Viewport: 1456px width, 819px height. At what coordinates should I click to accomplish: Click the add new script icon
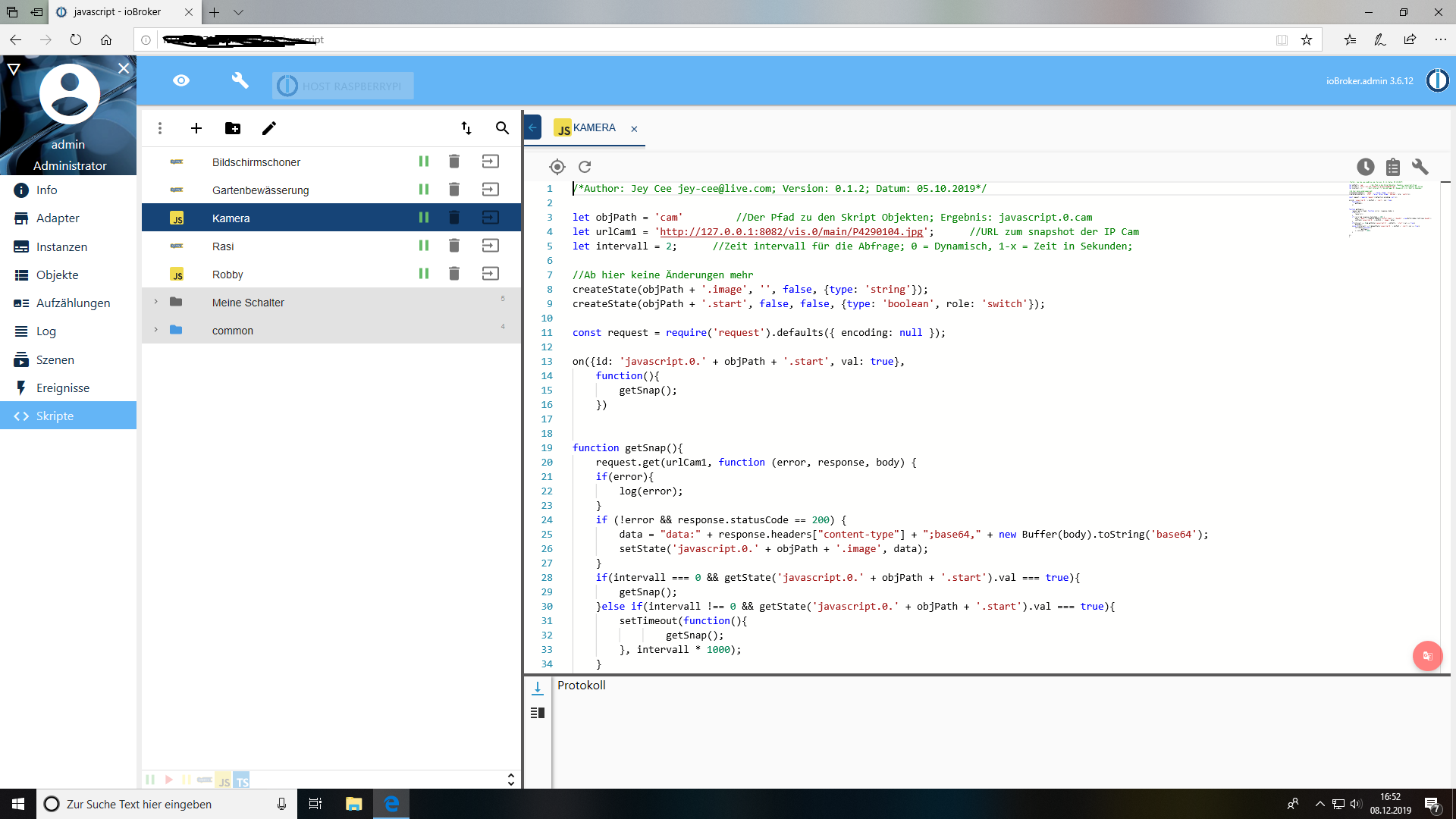(196, 128)
